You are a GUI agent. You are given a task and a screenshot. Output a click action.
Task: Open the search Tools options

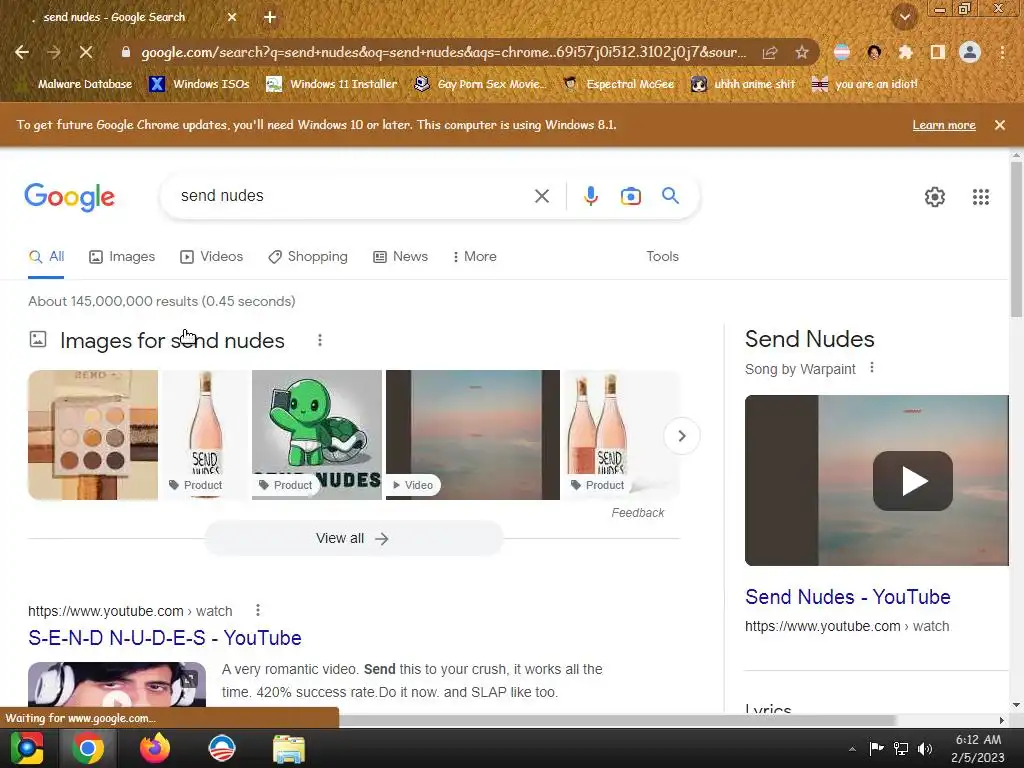[662, 257]
